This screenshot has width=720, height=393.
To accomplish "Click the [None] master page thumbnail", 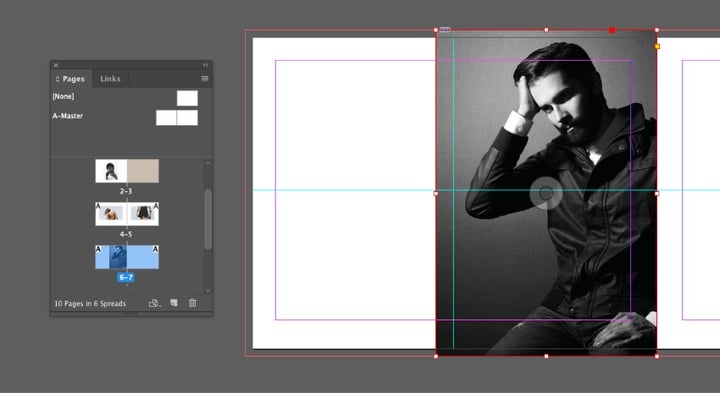I will coord(187,98).
